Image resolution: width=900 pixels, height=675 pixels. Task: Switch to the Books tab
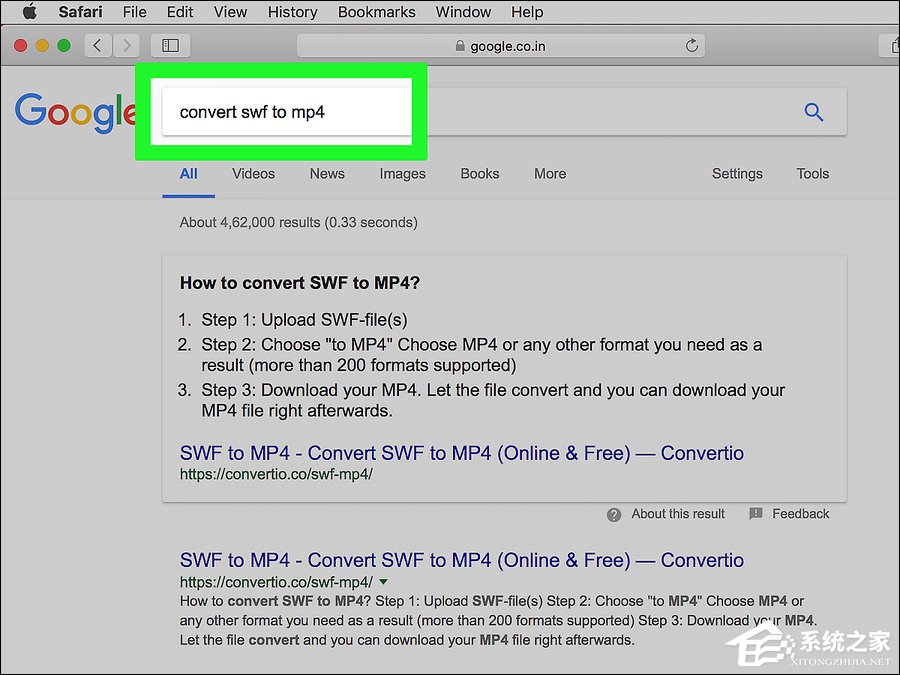(x=480, y=173)
